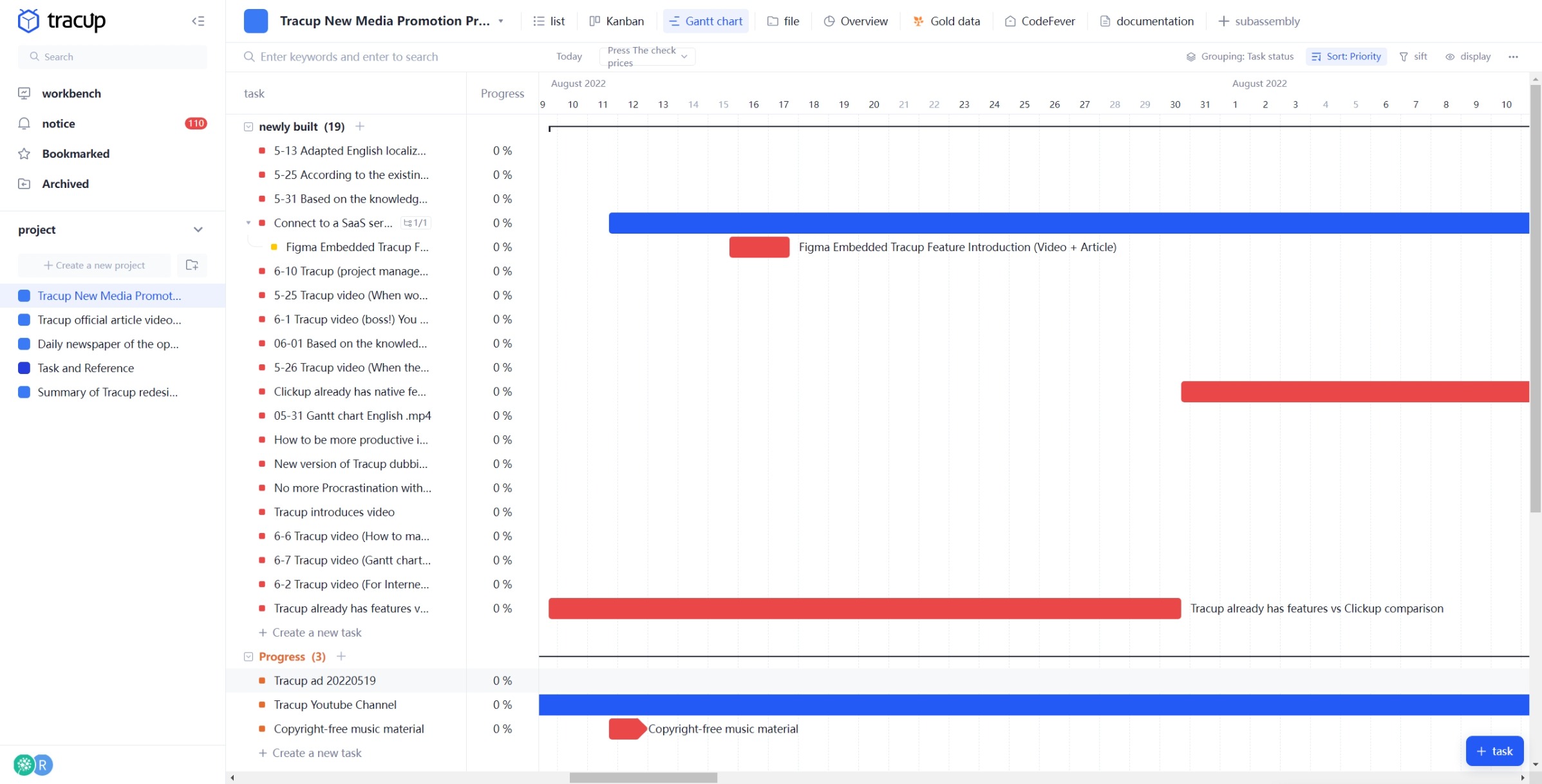
Task: Jump to Today on the timeline
Action: tap(569, 57)
